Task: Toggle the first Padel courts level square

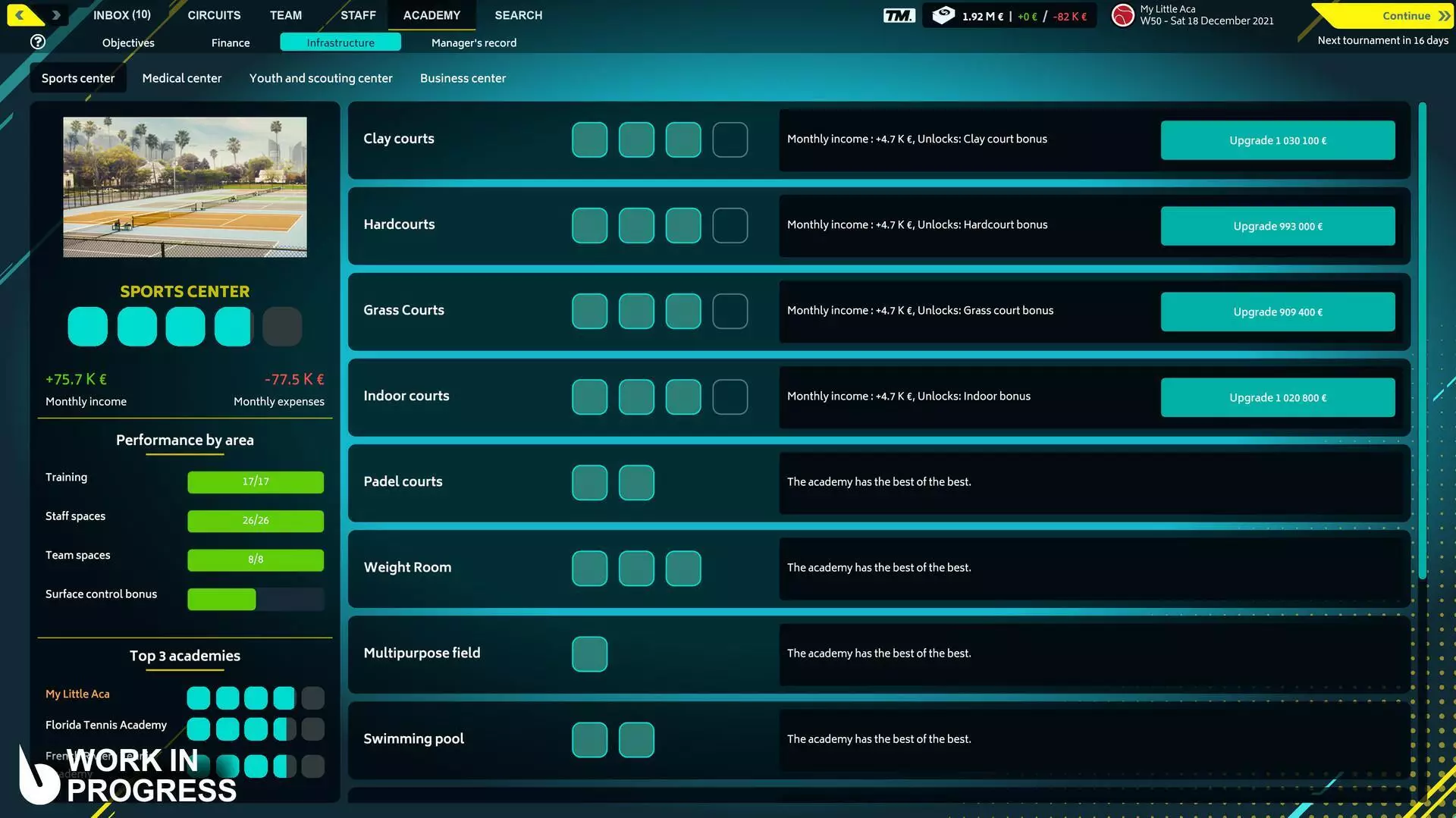Action: pos(589,482)
